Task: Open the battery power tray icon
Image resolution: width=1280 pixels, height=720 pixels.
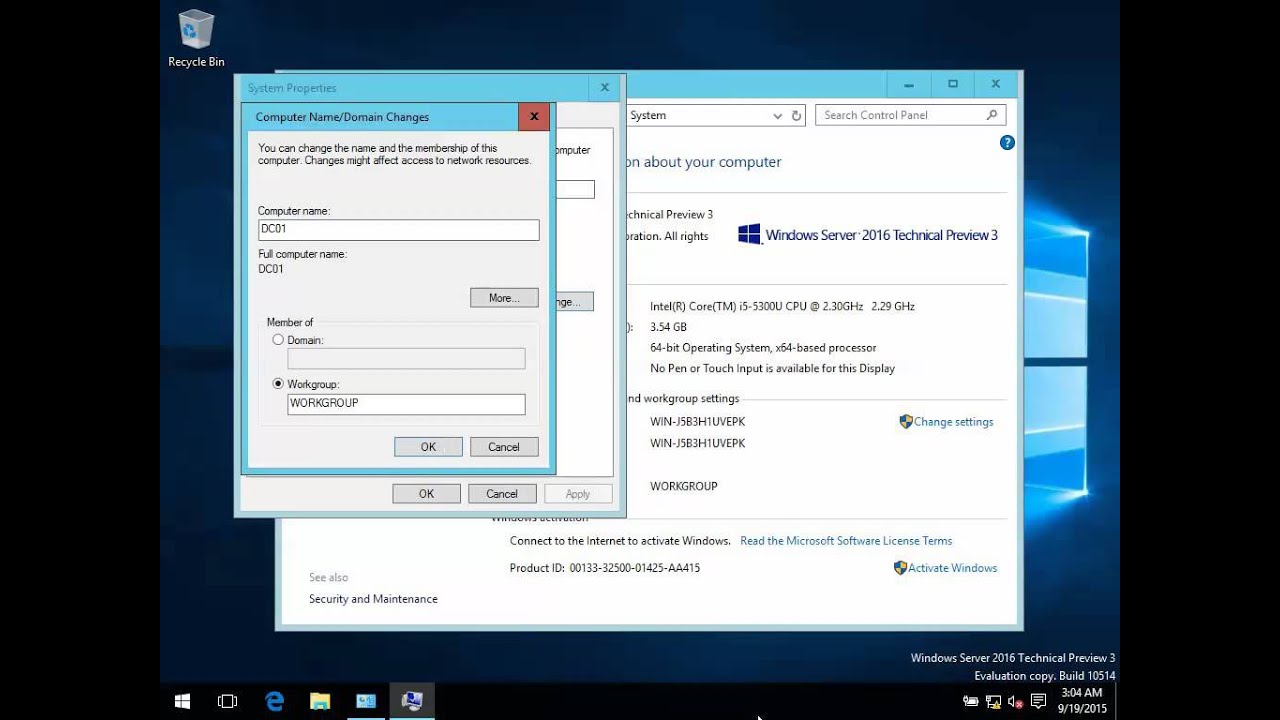Action: [x=971, y=702]
